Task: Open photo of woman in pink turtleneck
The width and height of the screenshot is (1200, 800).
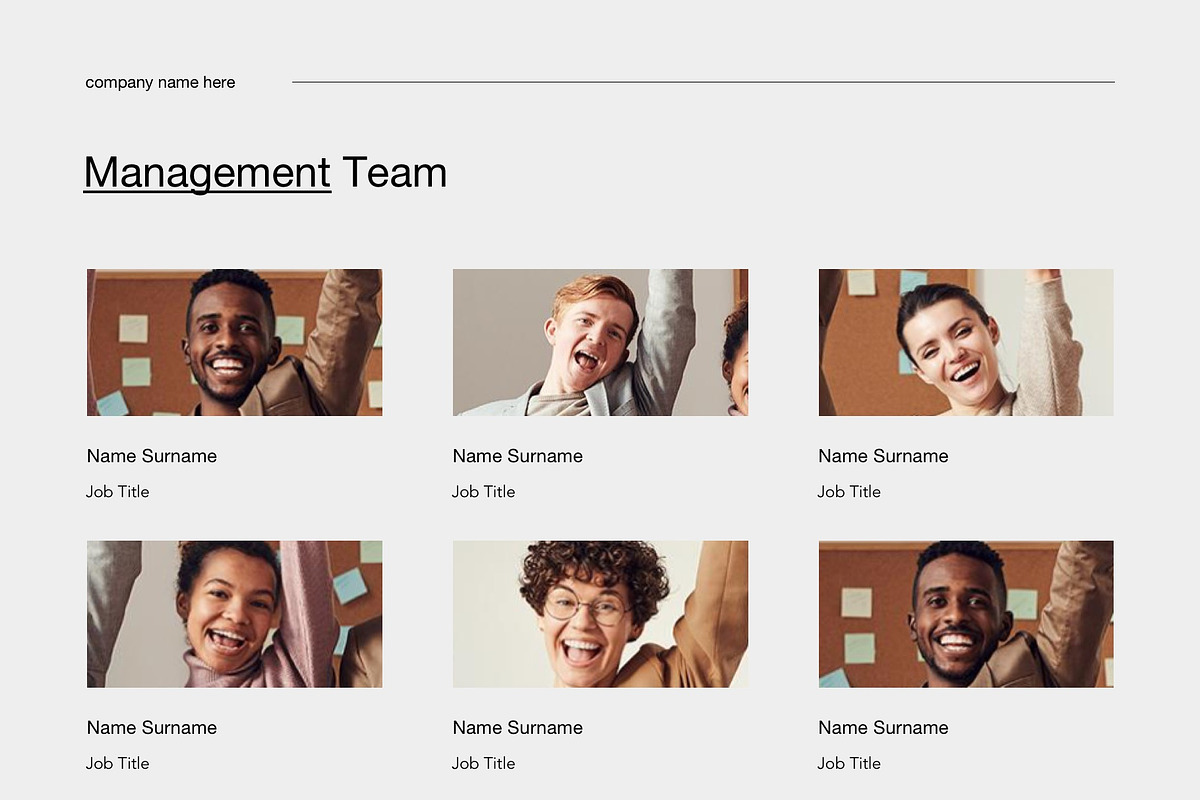Action: (234, 614)
